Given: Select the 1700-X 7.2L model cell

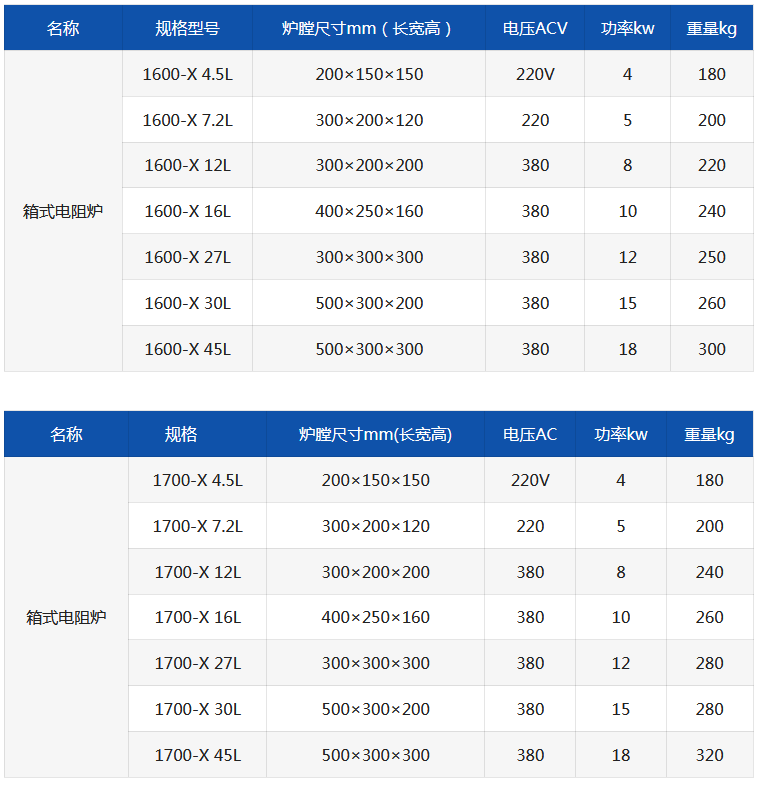Looking at the screenshot, I should click(197, 526).
